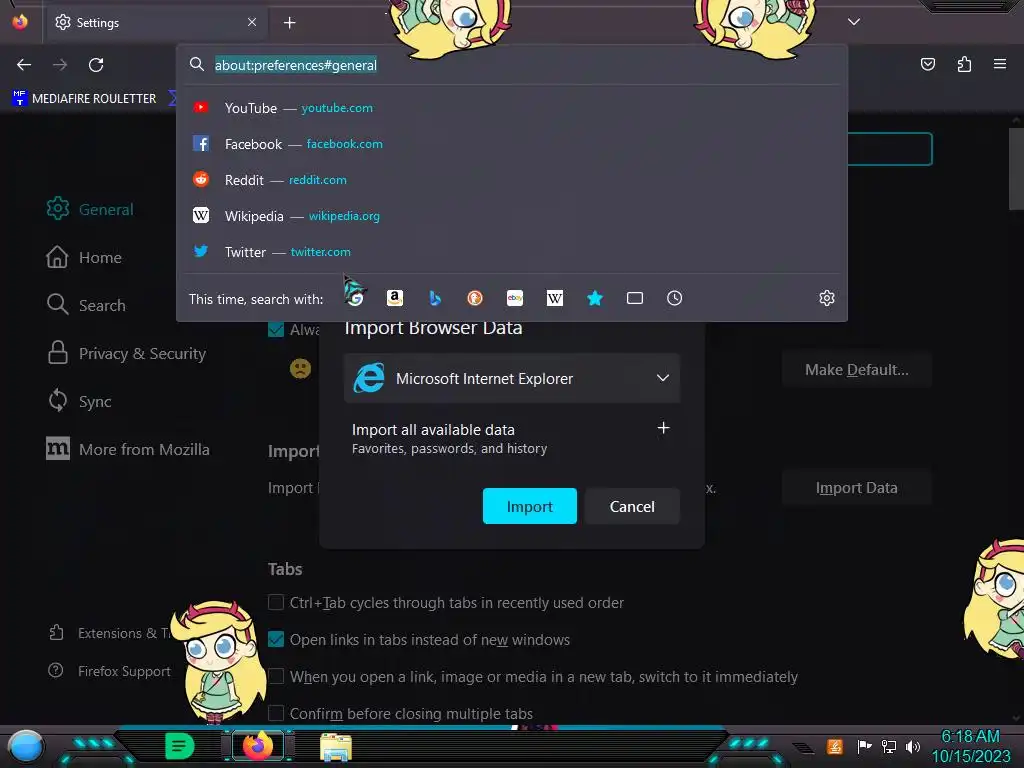Image resolution: width=1024 pixels, height=768 pixels.
Task: Search history via clock icon
Action: pos(675,298)
